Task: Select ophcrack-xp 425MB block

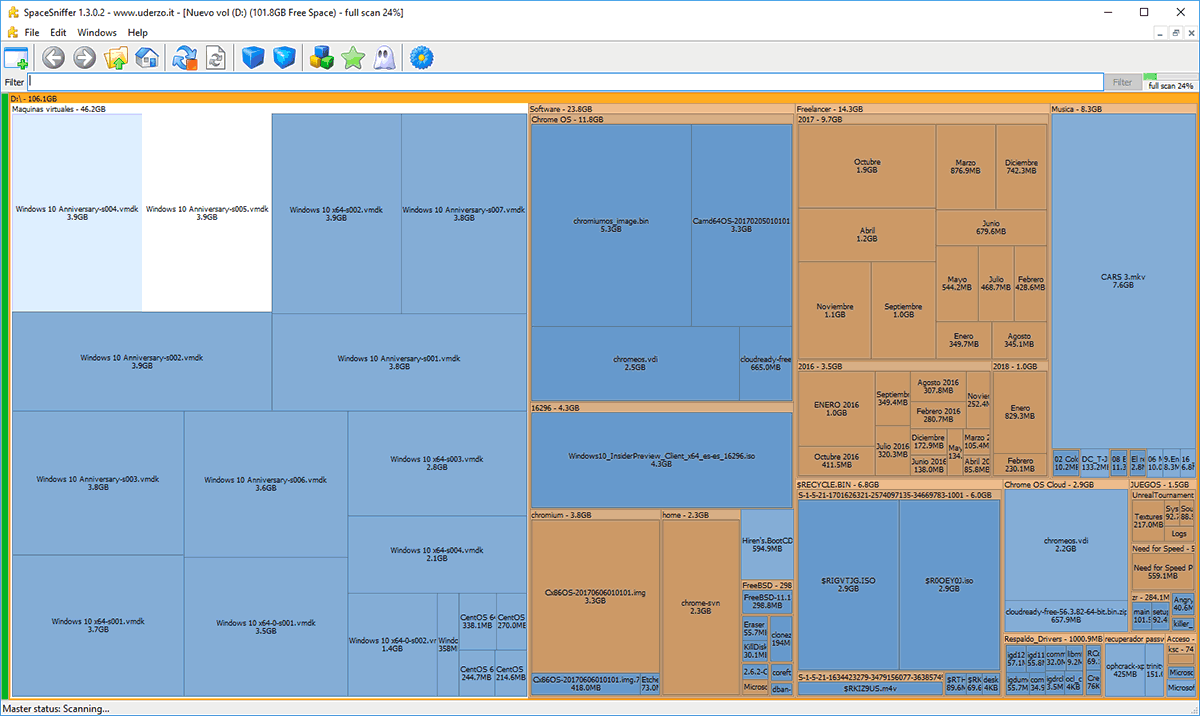Action: tap(1124, 670)
